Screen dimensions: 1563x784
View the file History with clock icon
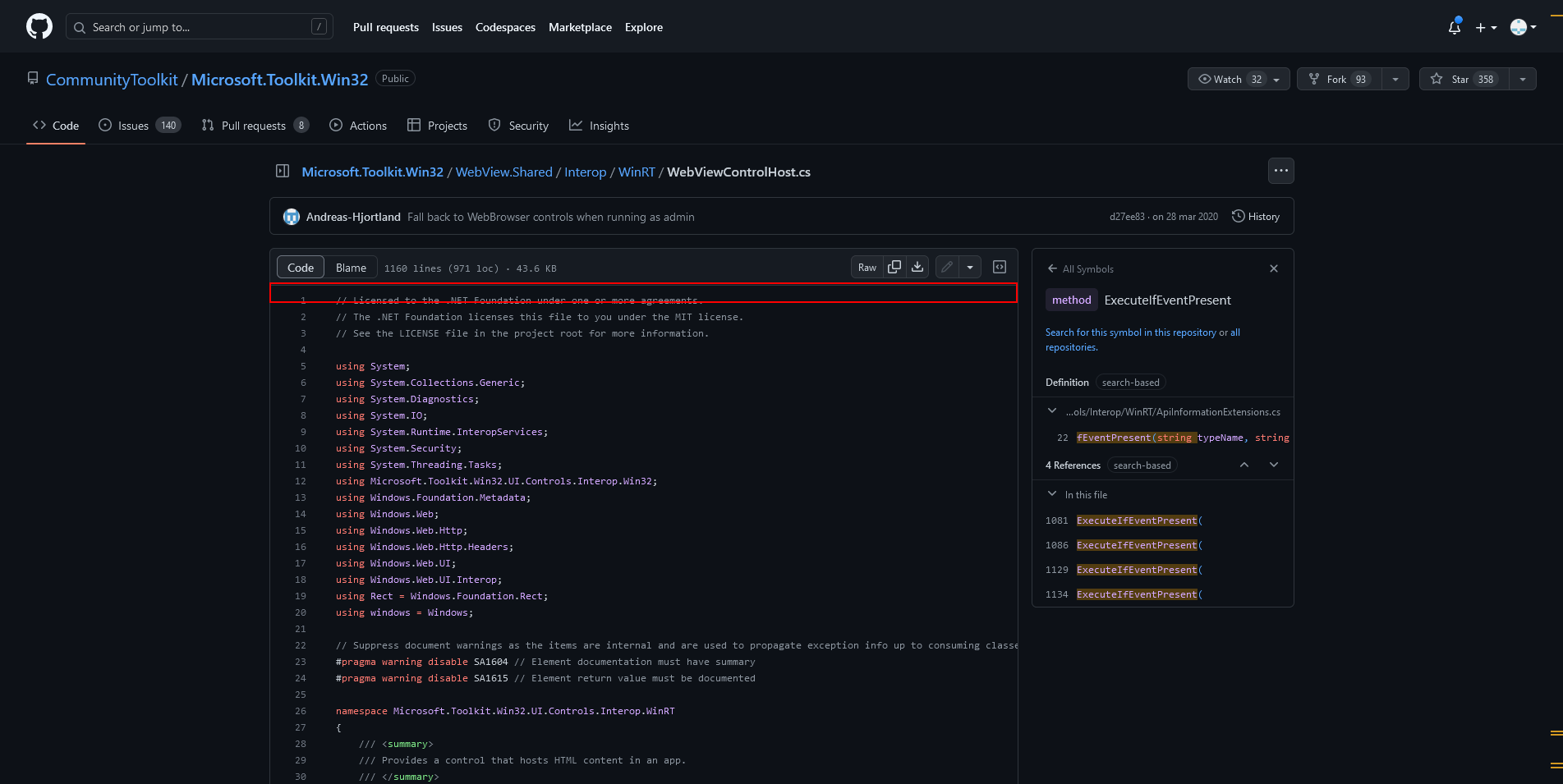1256,216
